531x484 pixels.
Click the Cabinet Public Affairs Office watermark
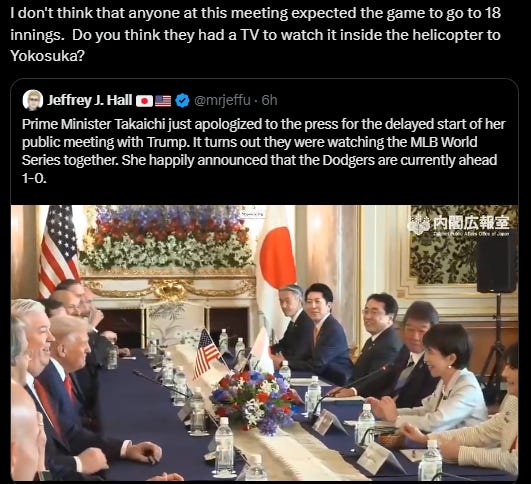461,225
